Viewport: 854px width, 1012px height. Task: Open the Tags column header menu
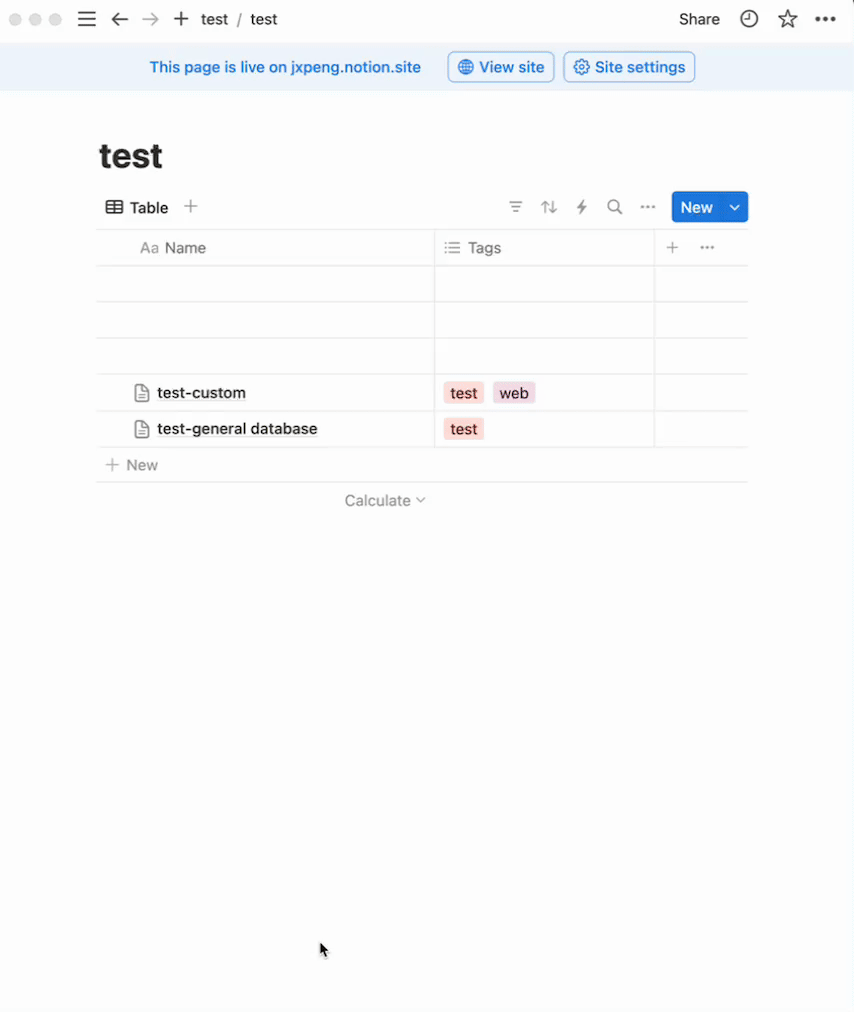pos(484,248)
